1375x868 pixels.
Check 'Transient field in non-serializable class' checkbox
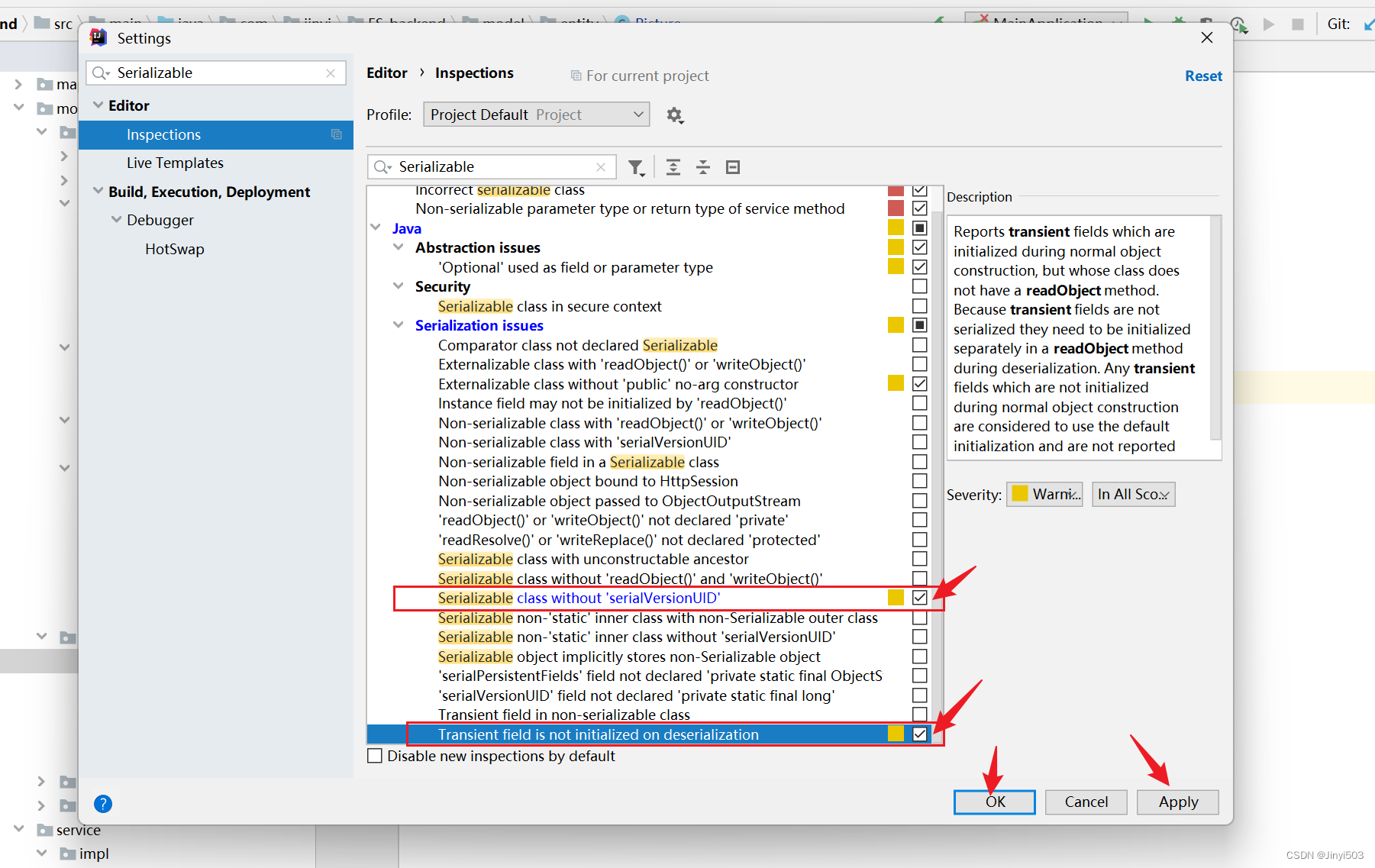click(920, 715)
